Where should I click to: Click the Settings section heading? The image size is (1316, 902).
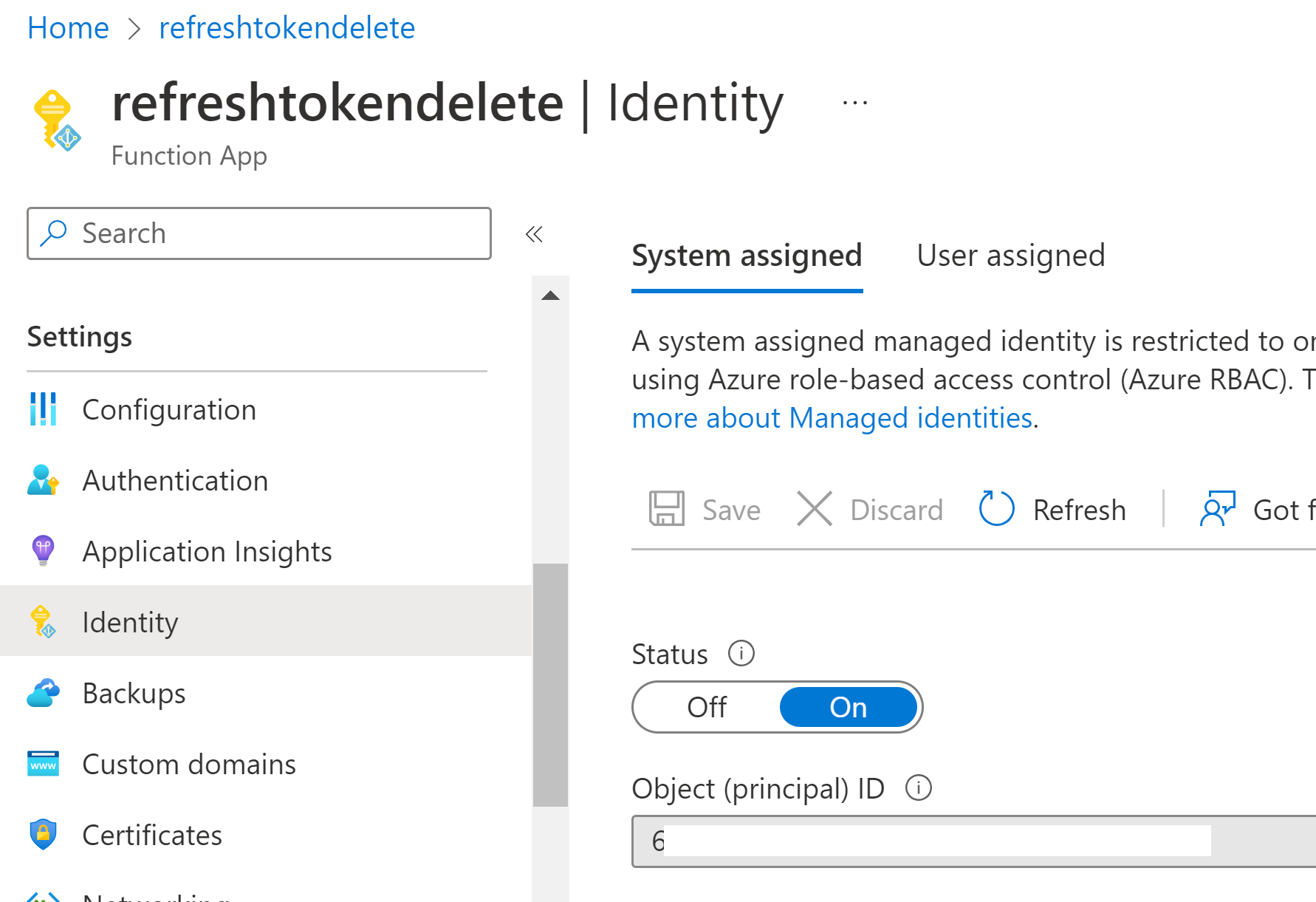(x=80, y=337)
